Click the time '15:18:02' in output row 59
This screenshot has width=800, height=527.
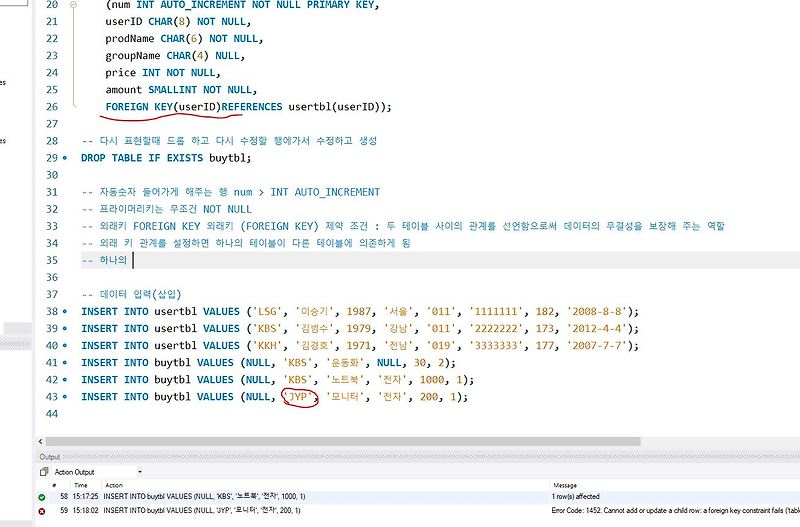pos(86,510)
